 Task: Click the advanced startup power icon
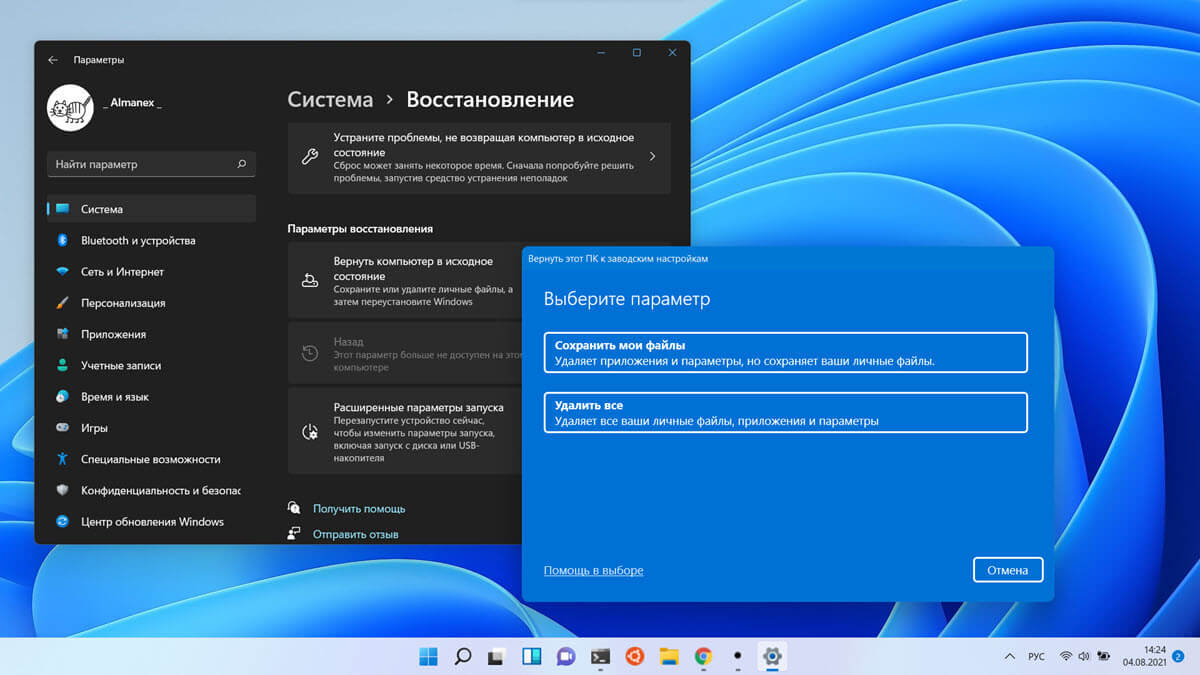(x=310, y=433)
